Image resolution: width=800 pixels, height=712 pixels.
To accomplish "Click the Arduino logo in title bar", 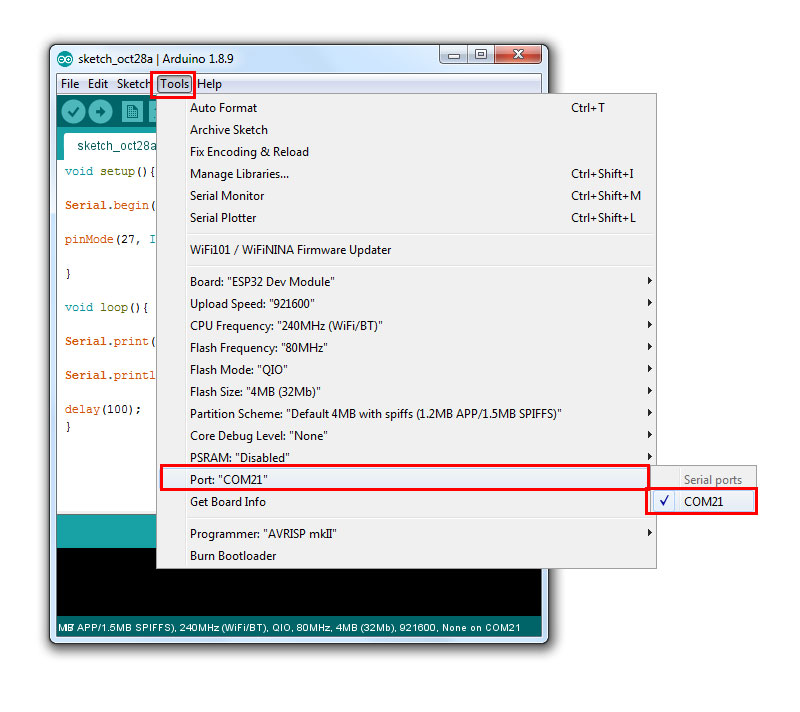I will 65,59.
